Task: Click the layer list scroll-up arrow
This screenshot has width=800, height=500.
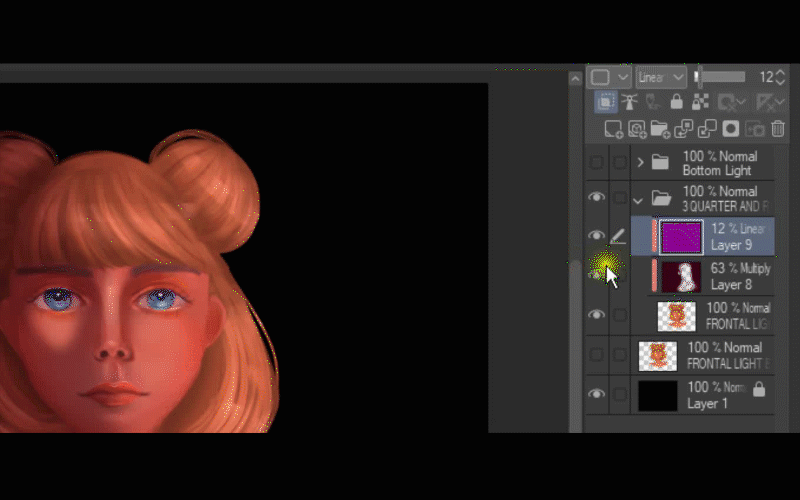Action: point(575,79)
